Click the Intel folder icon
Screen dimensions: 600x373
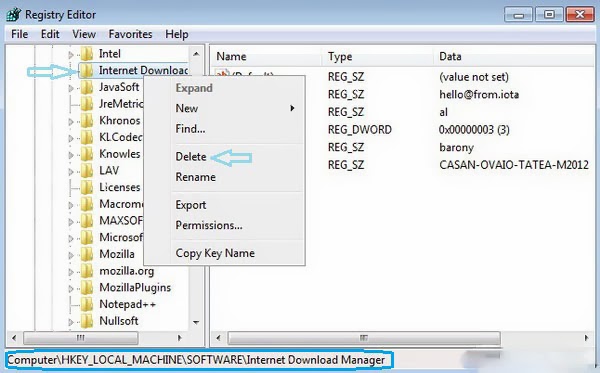tap(87, 54)
